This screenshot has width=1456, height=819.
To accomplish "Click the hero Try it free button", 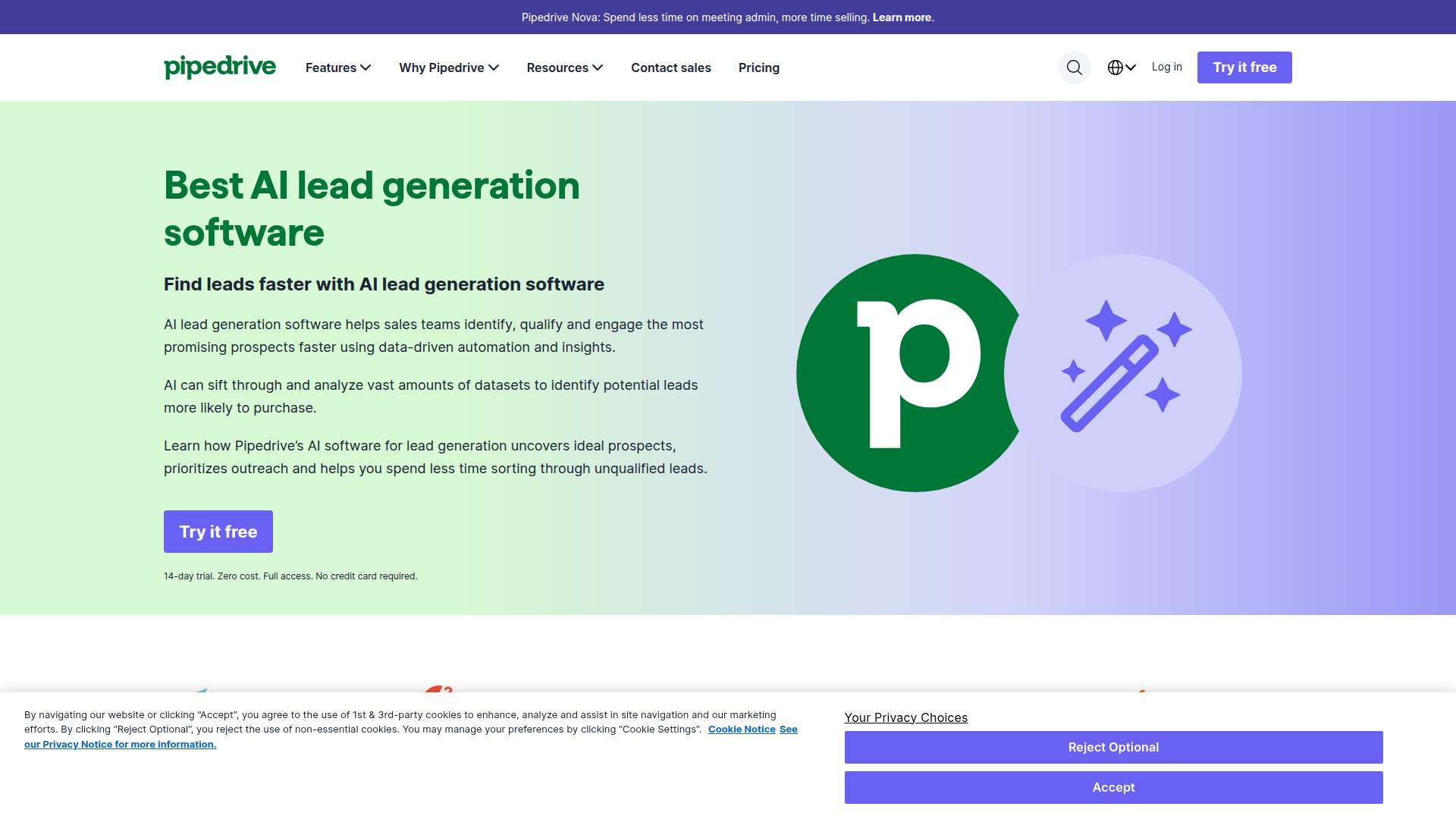I will tap(218, 532).
